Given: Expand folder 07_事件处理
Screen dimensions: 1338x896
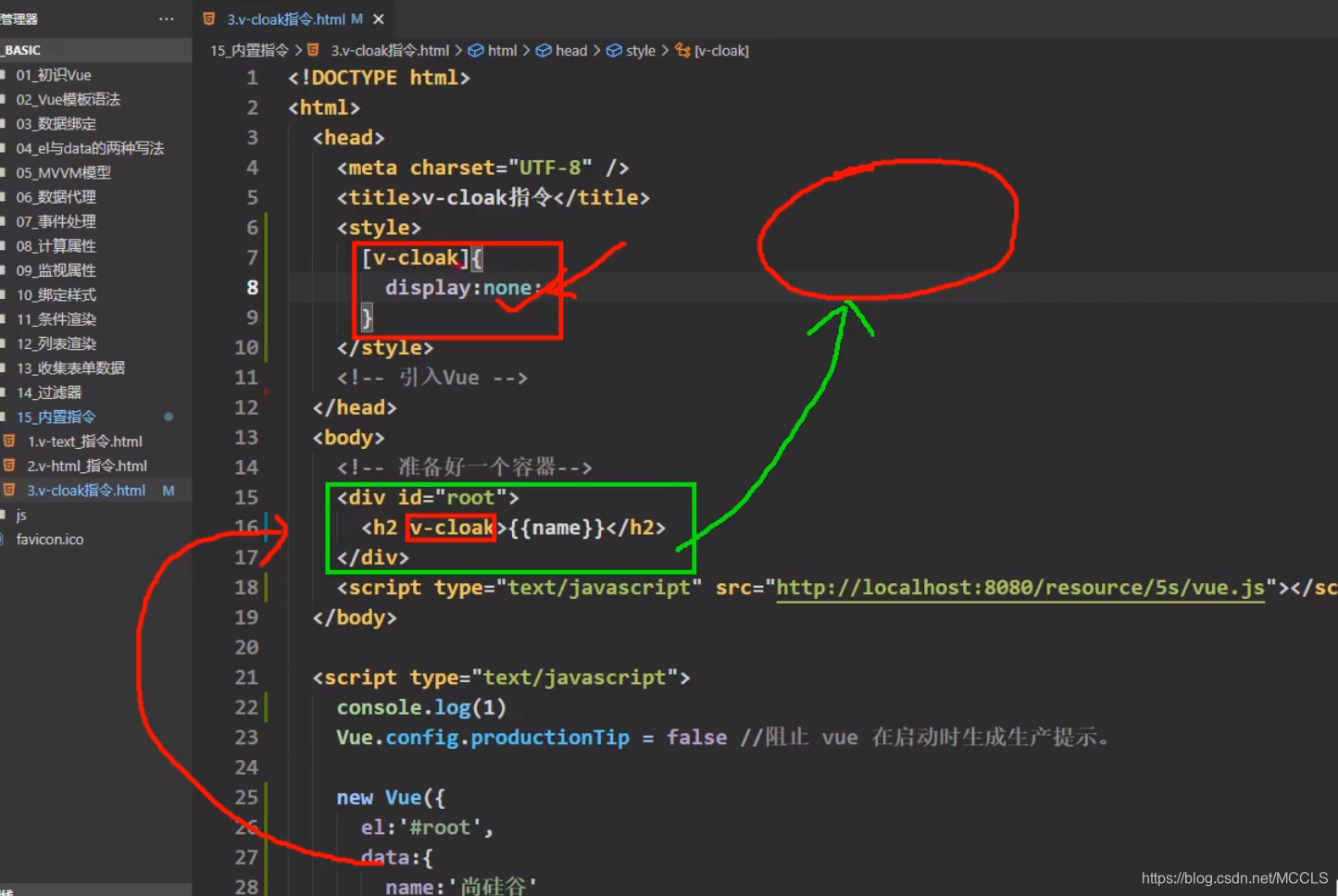Looking at the screenshot, I should pyautogui.click(x=56, y=221).
